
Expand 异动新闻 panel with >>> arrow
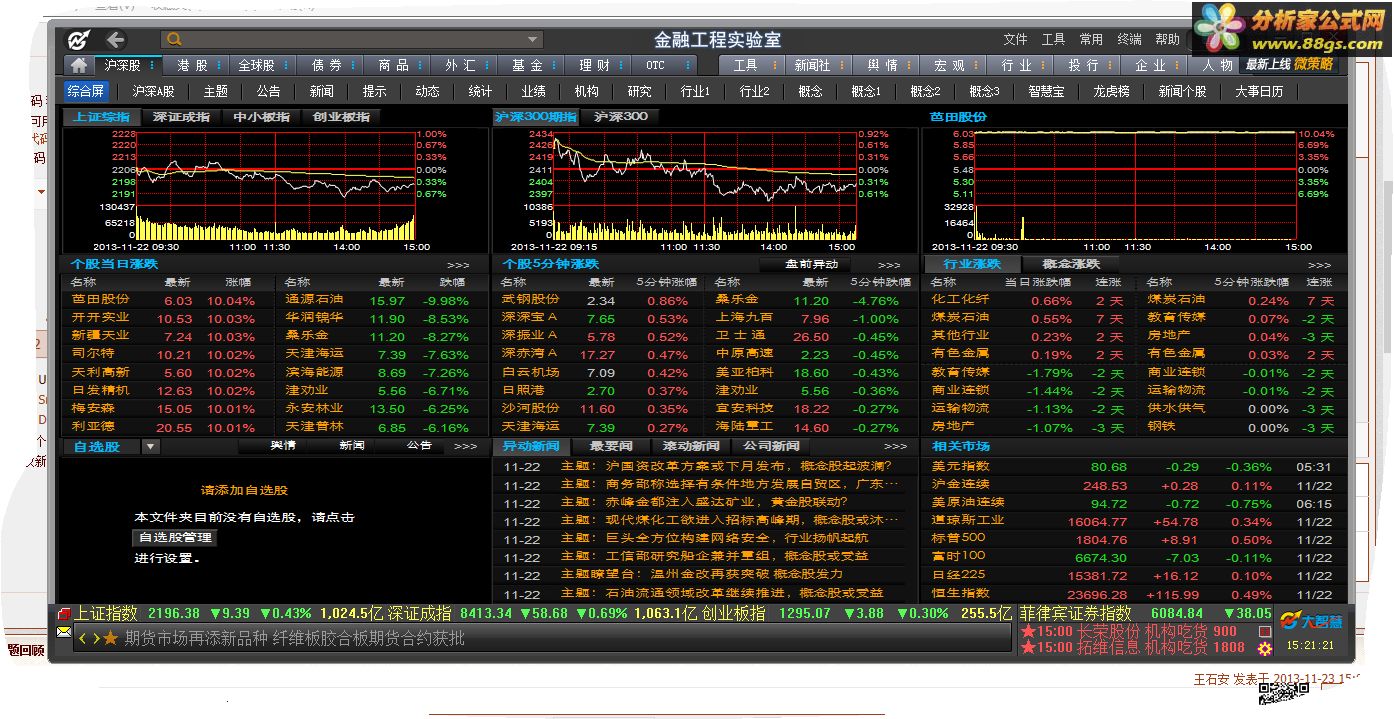tap(895, 447)
